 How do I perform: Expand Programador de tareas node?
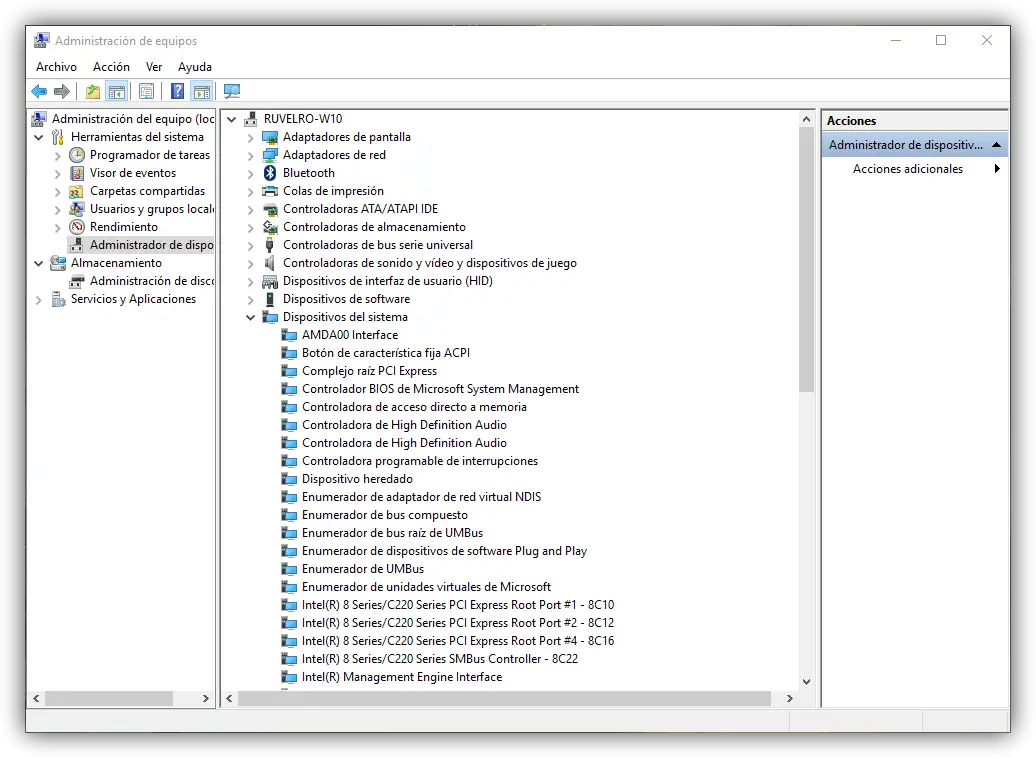click(57, 155)
